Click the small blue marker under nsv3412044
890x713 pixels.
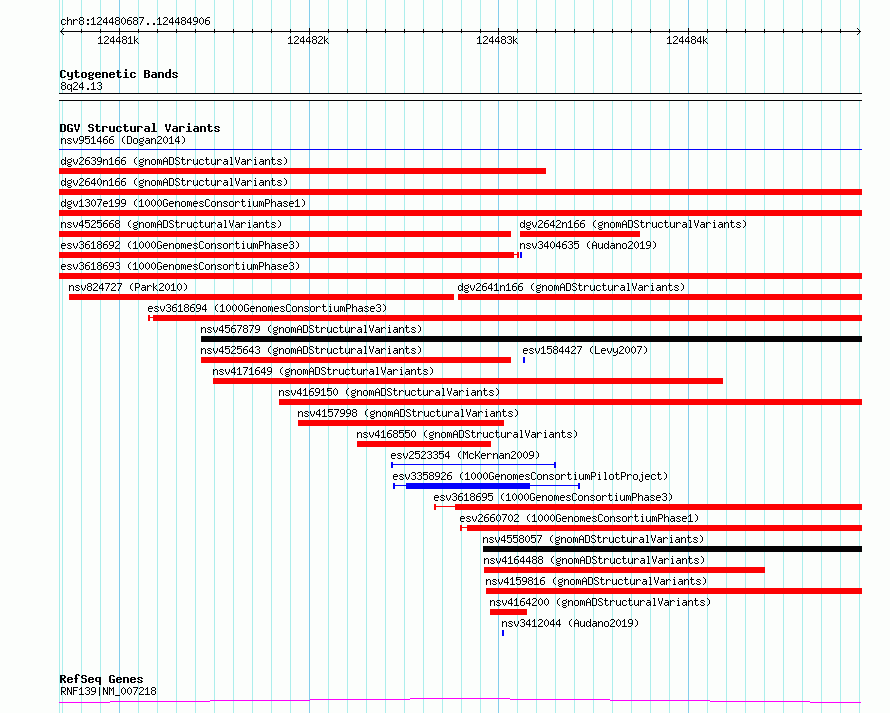[503, 633]
